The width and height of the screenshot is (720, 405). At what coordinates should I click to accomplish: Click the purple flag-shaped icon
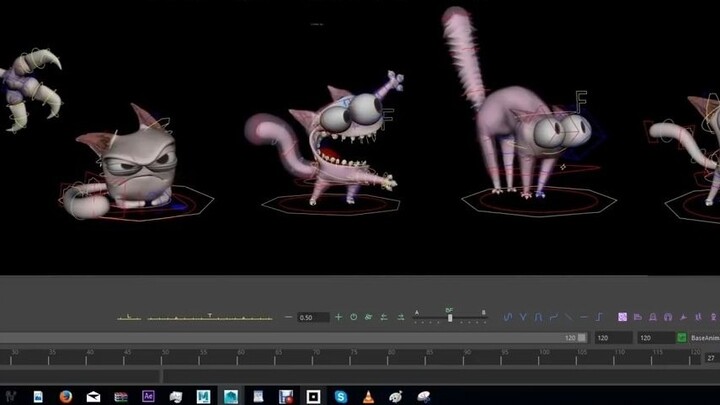[638, 317]
